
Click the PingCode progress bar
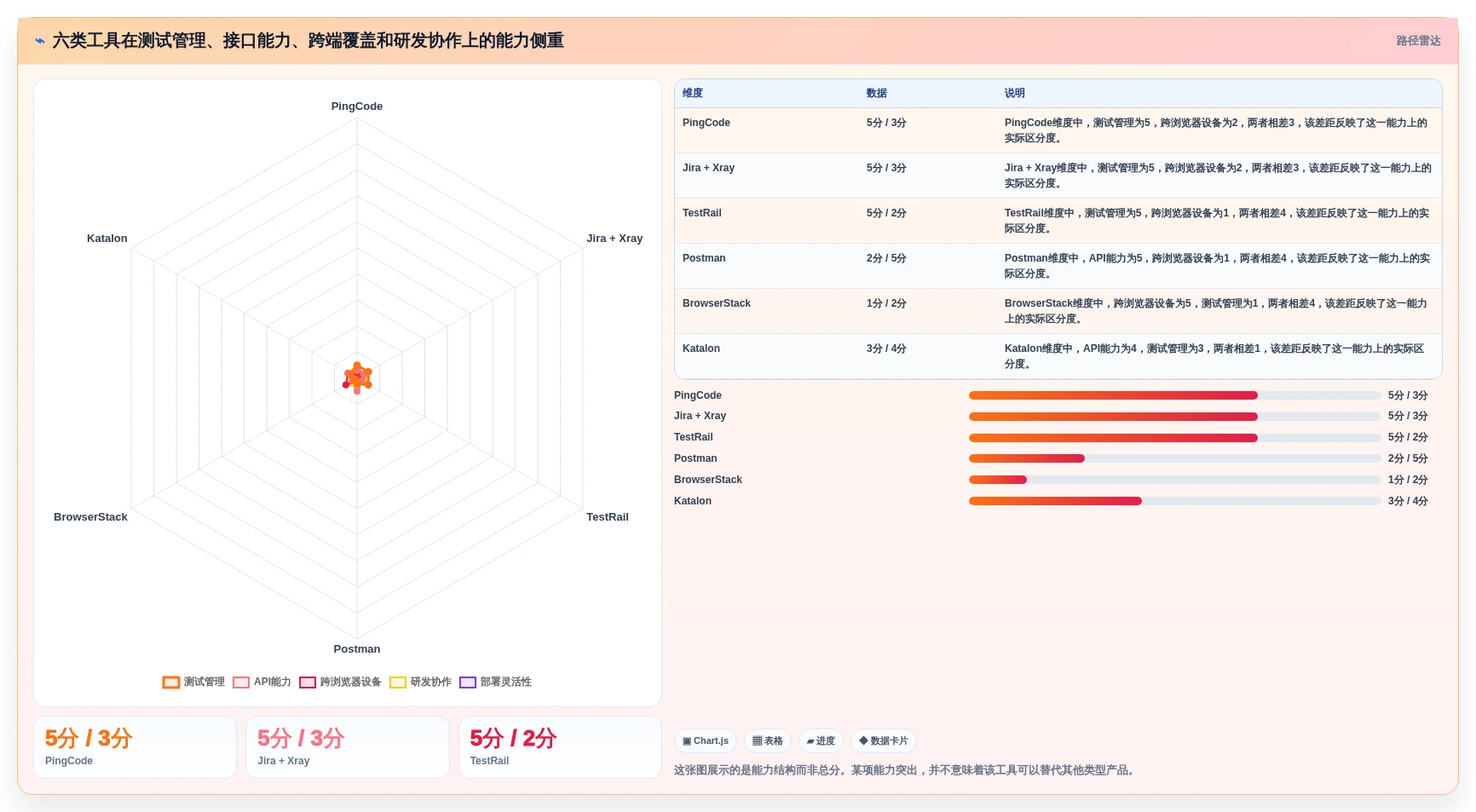(x=1174, y=395)
